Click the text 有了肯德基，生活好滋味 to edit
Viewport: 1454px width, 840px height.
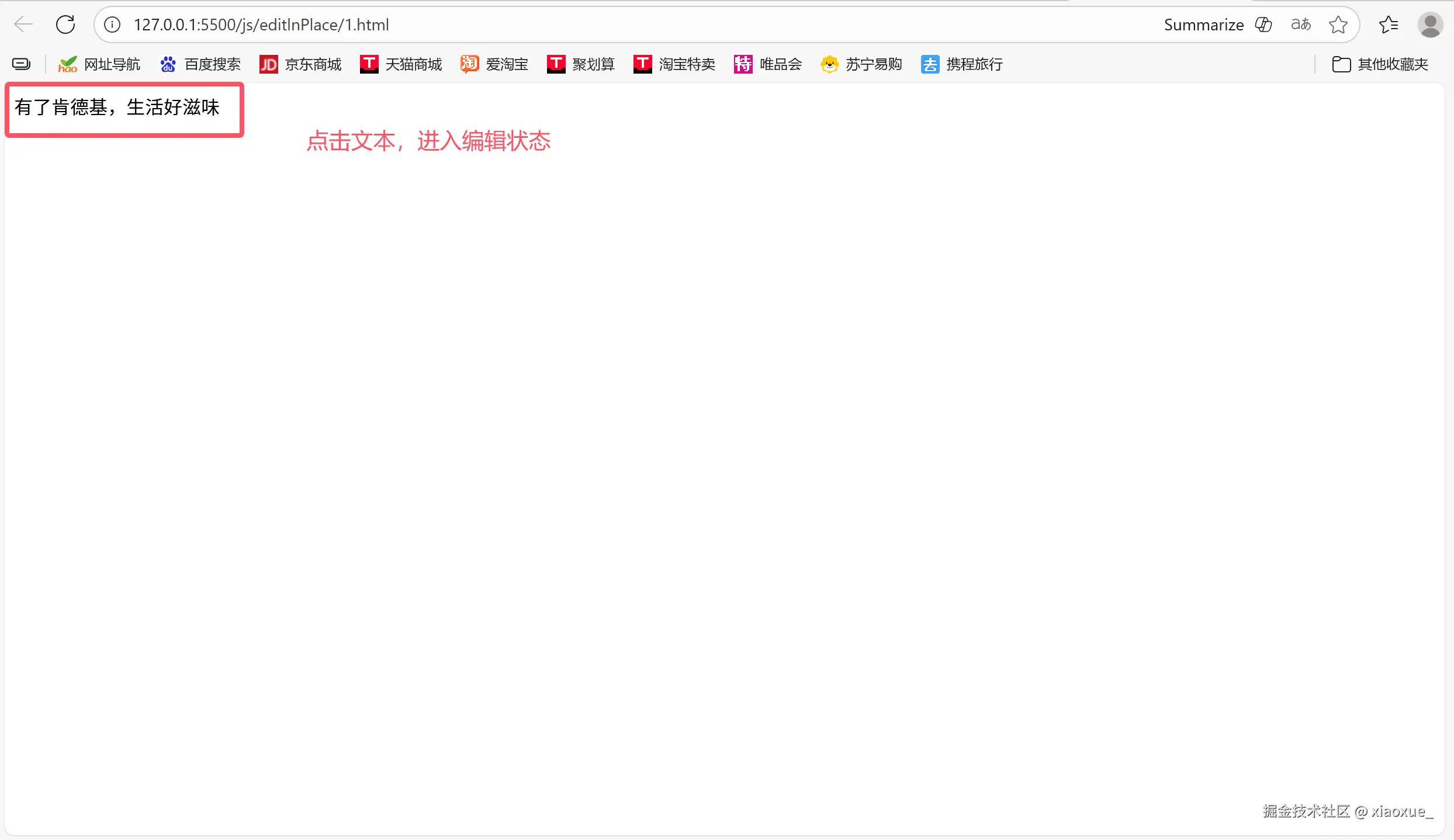(x=117, y=107)
